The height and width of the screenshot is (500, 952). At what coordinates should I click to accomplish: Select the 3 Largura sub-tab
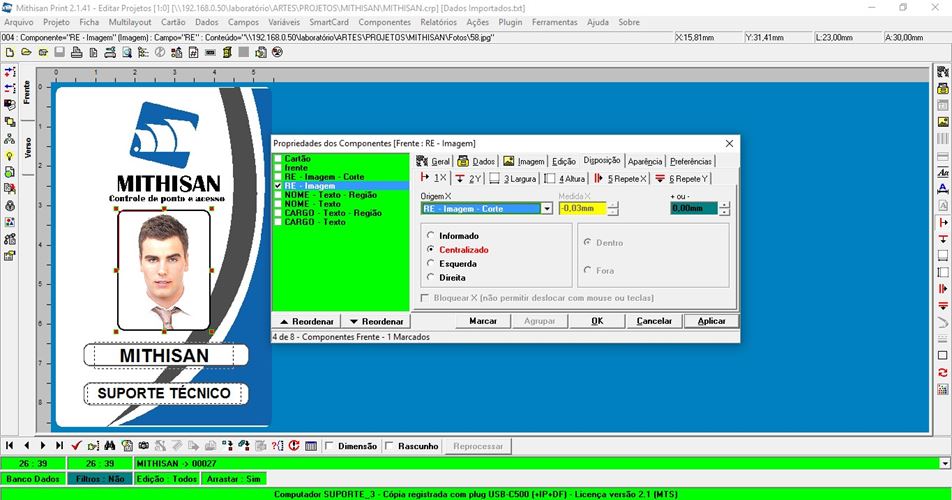tap(513, 178)
